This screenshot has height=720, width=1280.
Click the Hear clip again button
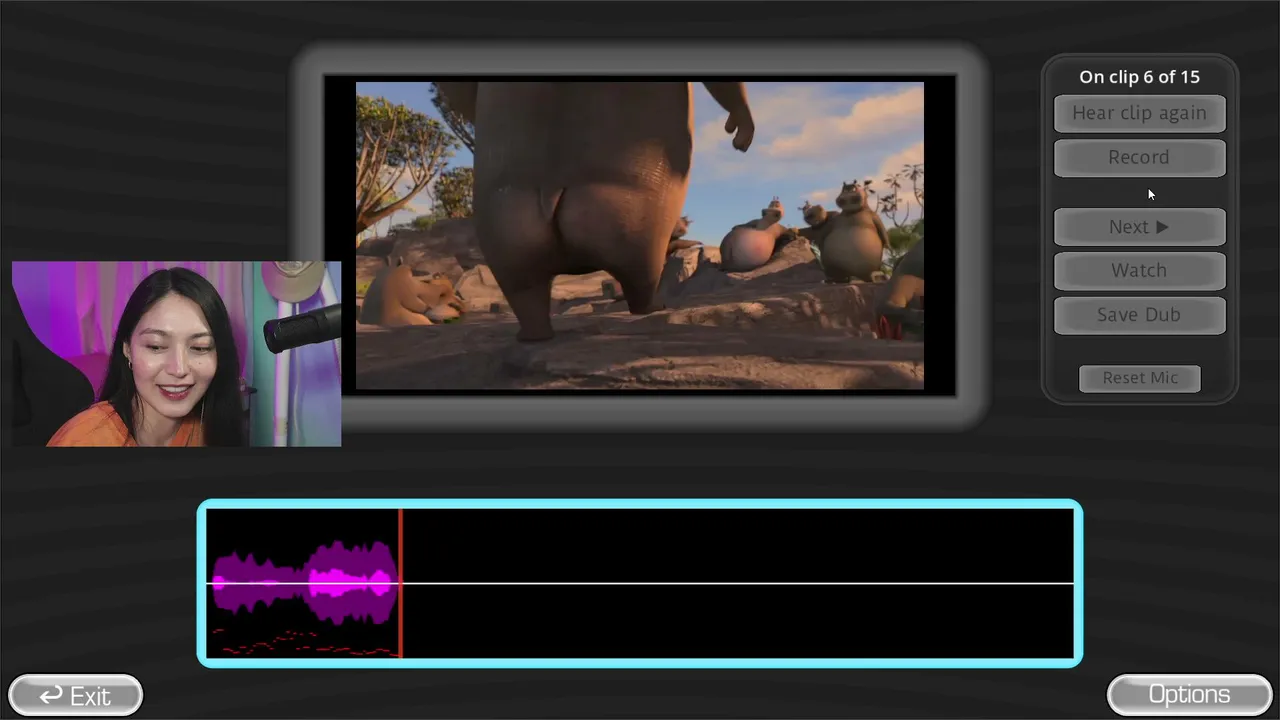coord(1139,113)
